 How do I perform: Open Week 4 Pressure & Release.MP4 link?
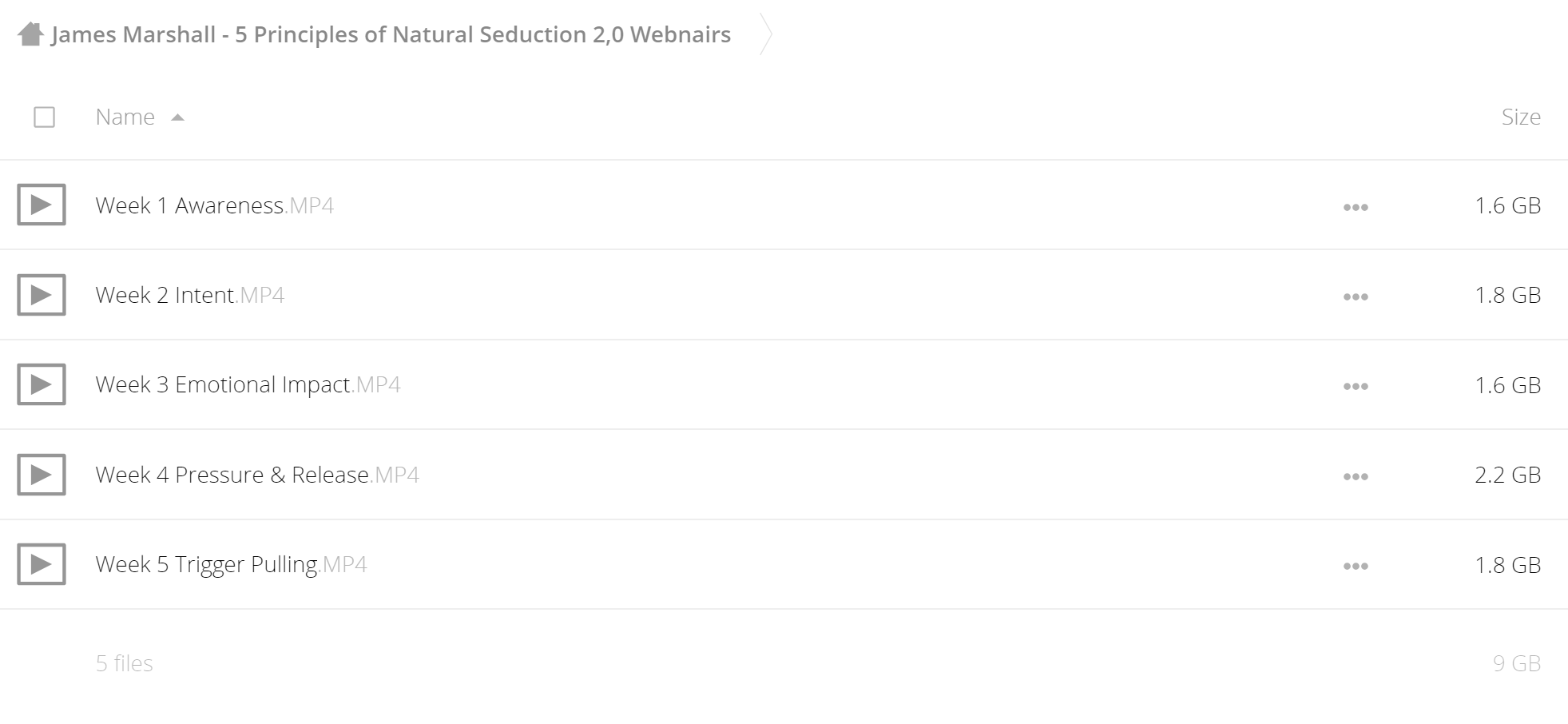pyautogui.click(x=257, y=475)
